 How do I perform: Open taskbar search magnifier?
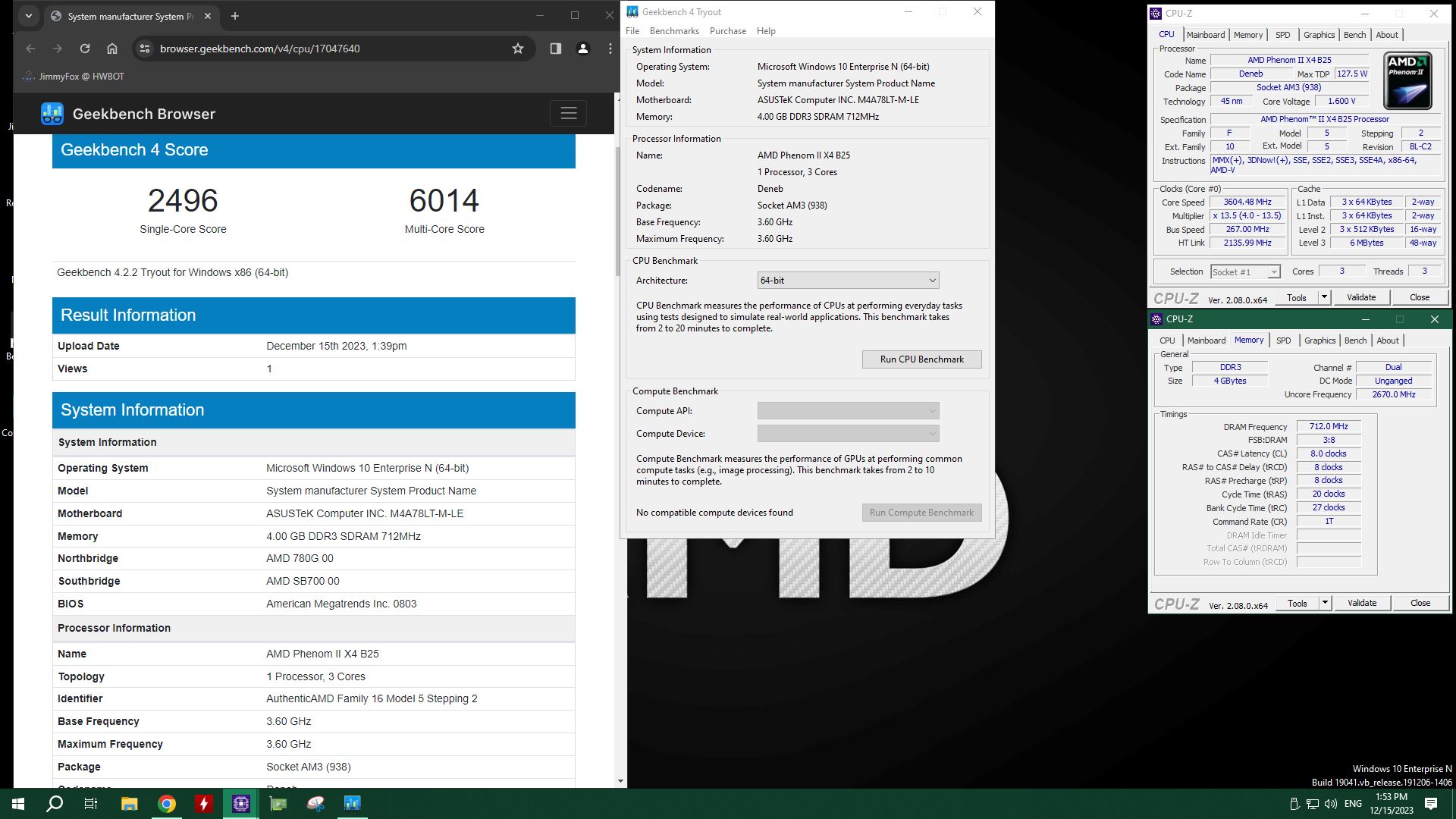point(55,804)
